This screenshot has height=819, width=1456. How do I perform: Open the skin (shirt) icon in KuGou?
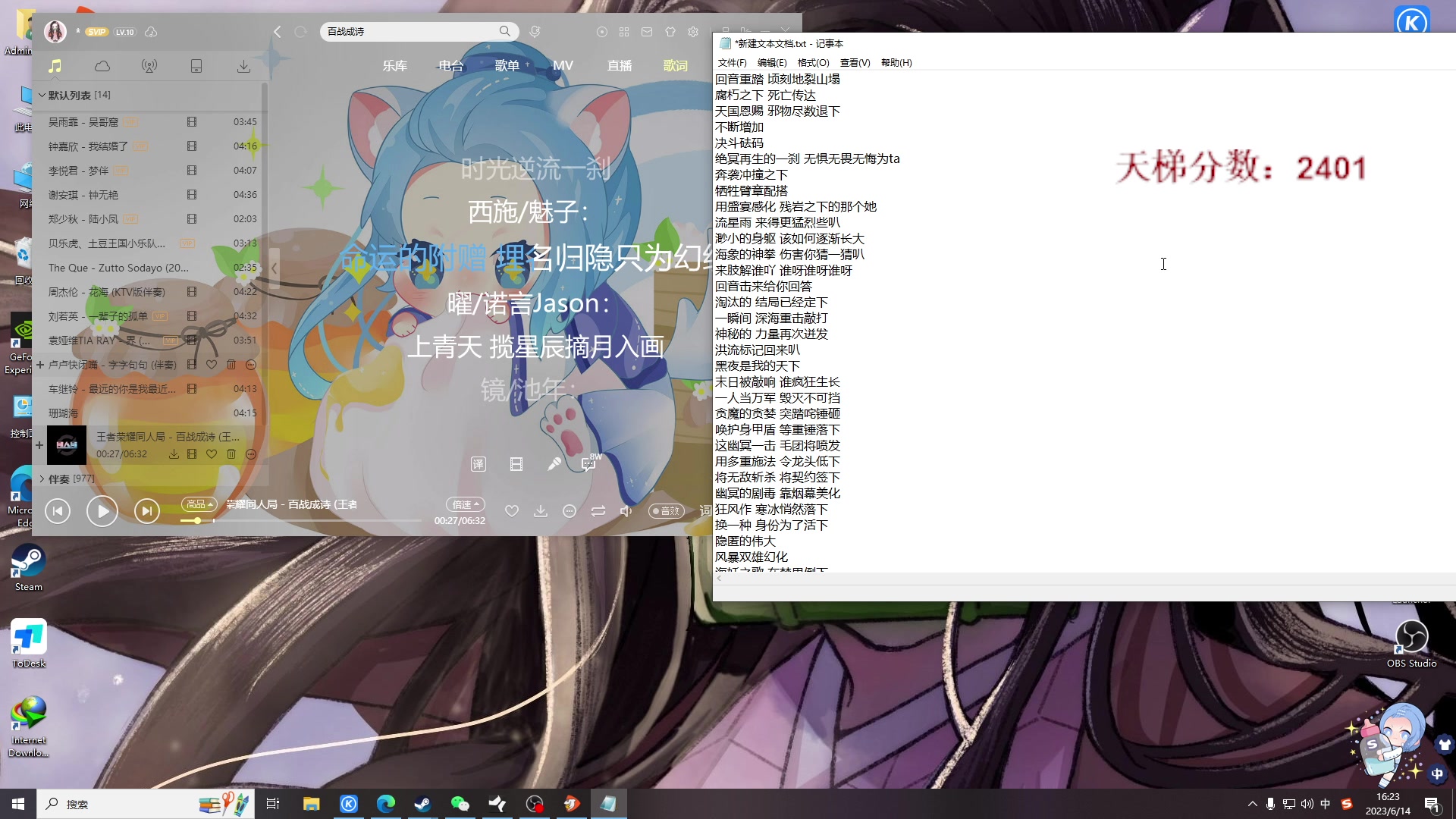670,32
